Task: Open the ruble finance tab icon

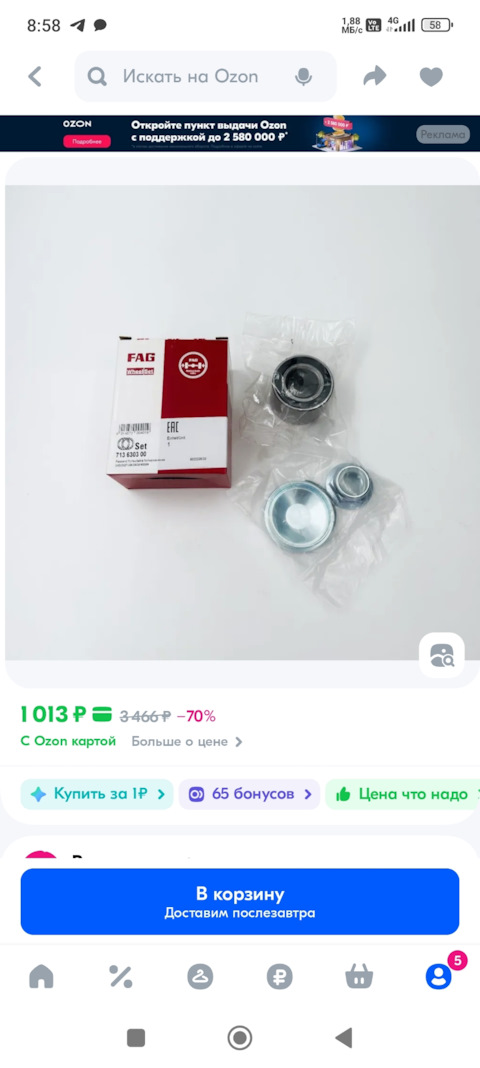Action: [279, 977]
